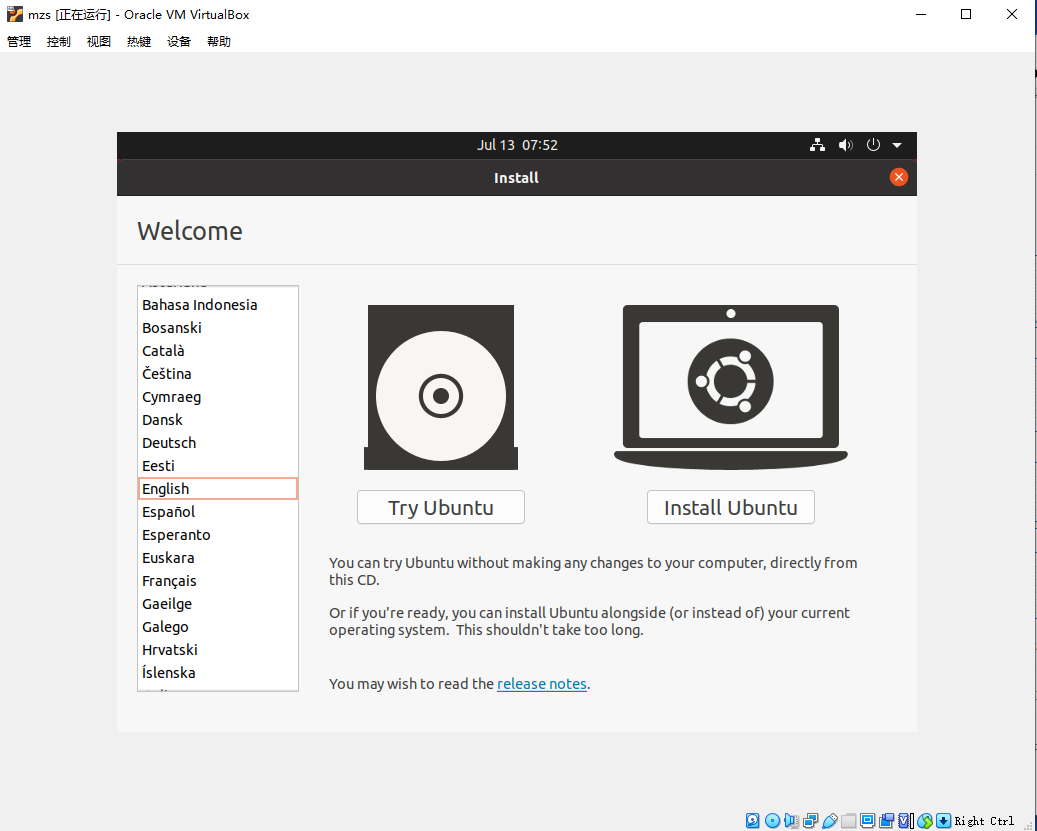The height and width of the screenshot is (831, 1037).
Task: Close the Install window with orange X
Action: point(898,177)
